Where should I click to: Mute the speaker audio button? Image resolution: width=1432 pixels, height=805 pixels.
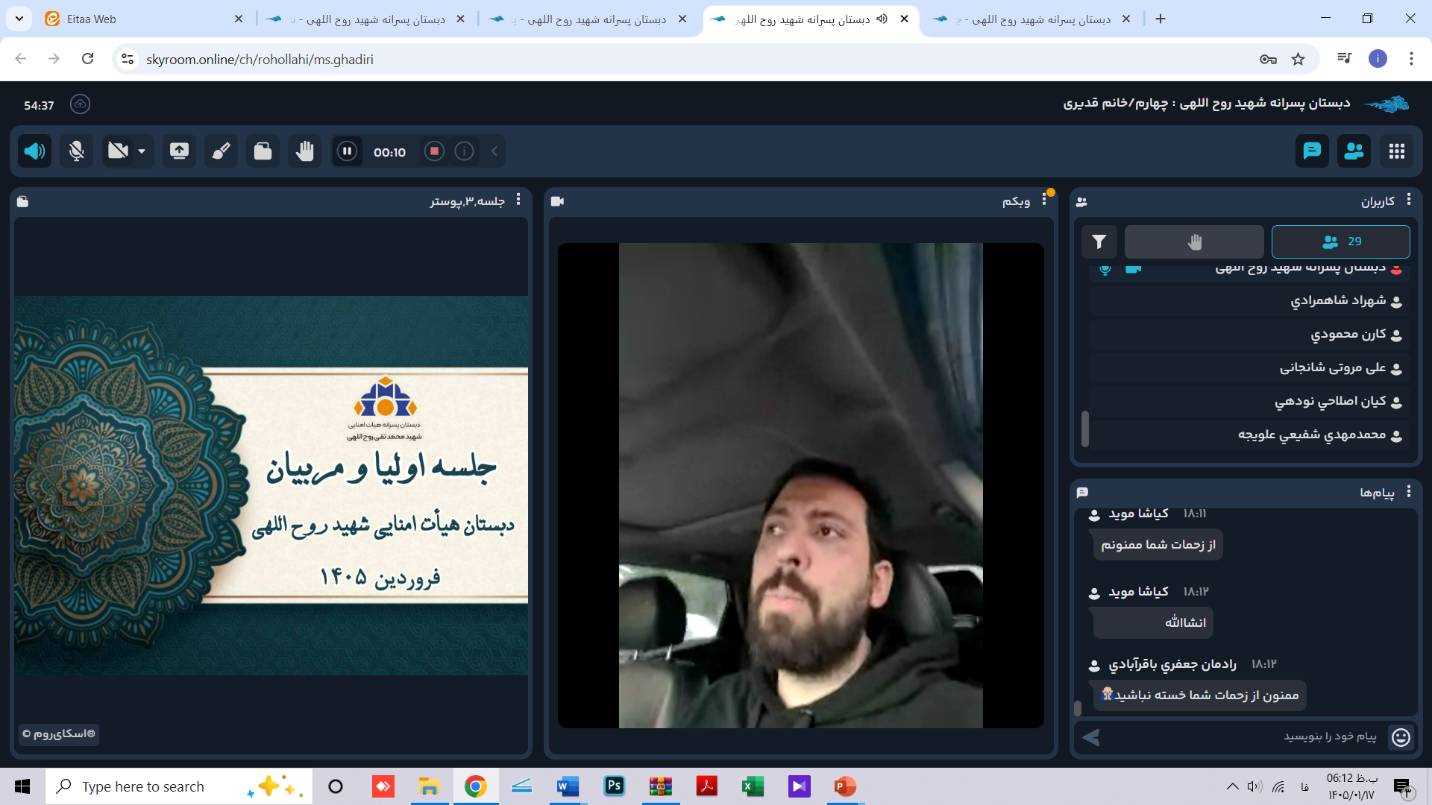pyautogui.click(x=35, y=151)
